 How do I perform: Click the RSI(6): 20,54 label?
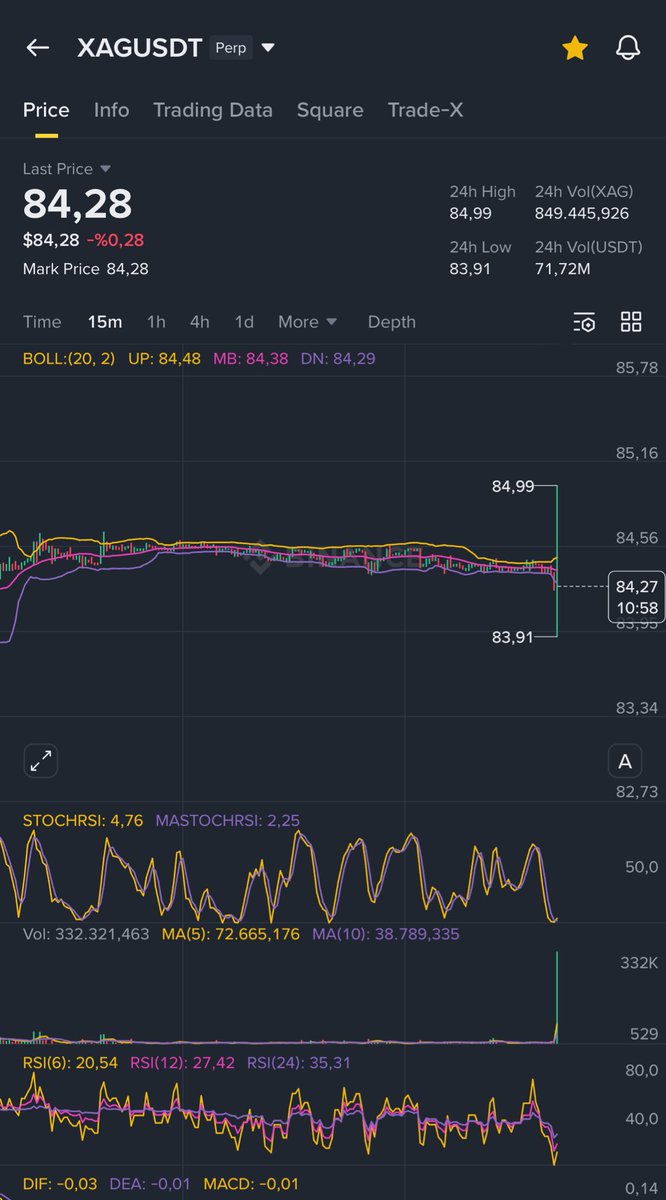pos(69,1062)
